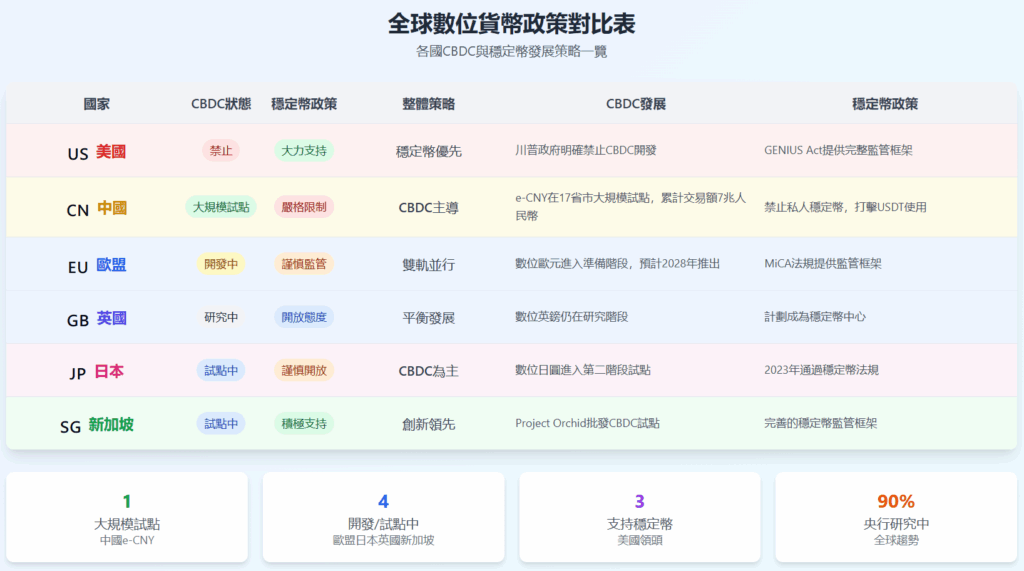Click the 支持穩定幣 summary card showing 3
This screenshot has height=571, width=1024.
click(640, 517)
